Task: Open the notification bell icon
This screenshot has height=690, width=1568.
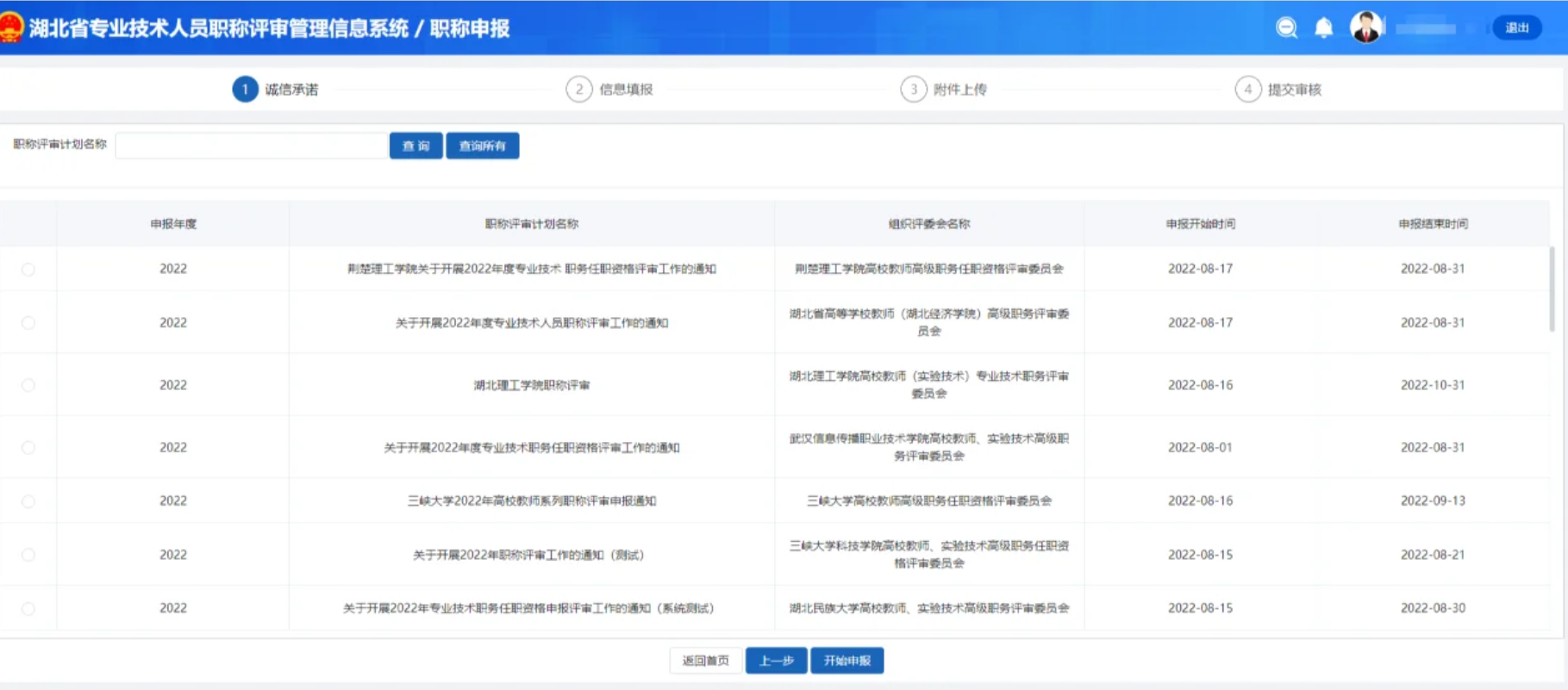Action: tap(1323, 28)
